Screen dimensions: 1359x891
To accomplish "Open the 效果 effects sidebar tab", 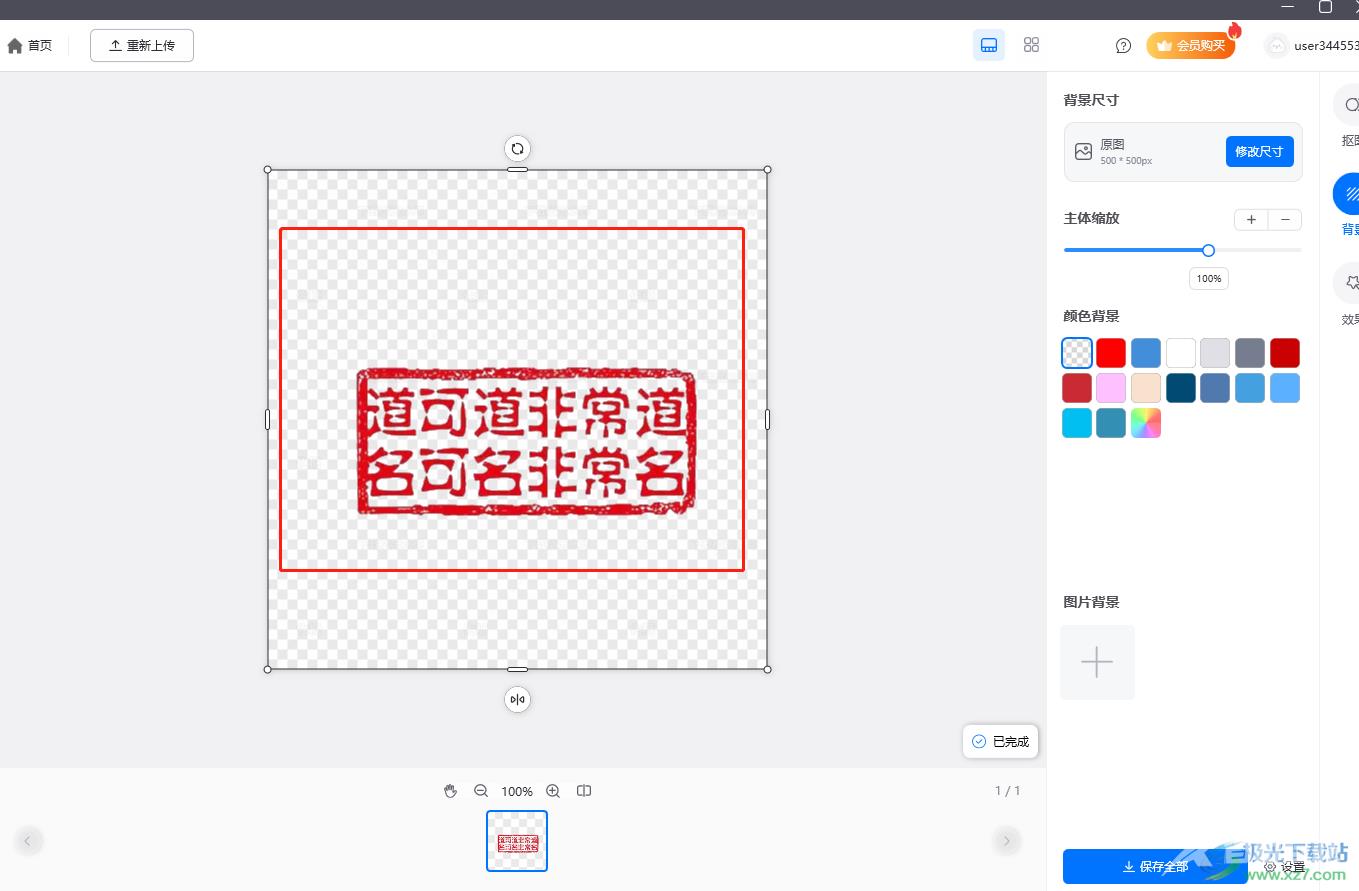I will click(x=1349, y=294).
